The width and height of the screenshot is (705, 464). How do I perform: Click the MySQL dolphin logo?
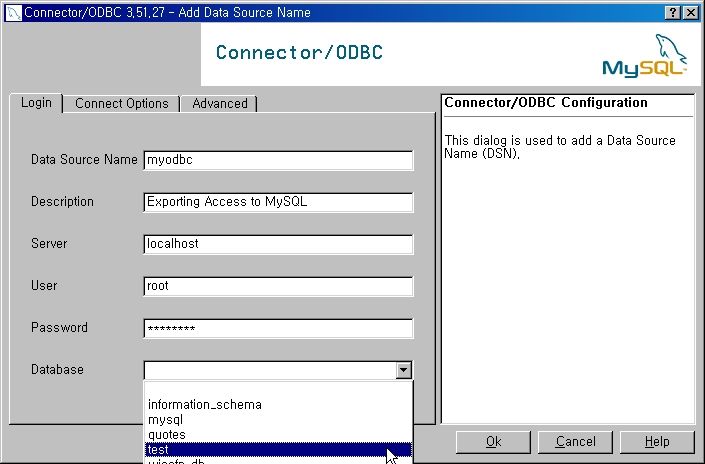coord(644,56)
